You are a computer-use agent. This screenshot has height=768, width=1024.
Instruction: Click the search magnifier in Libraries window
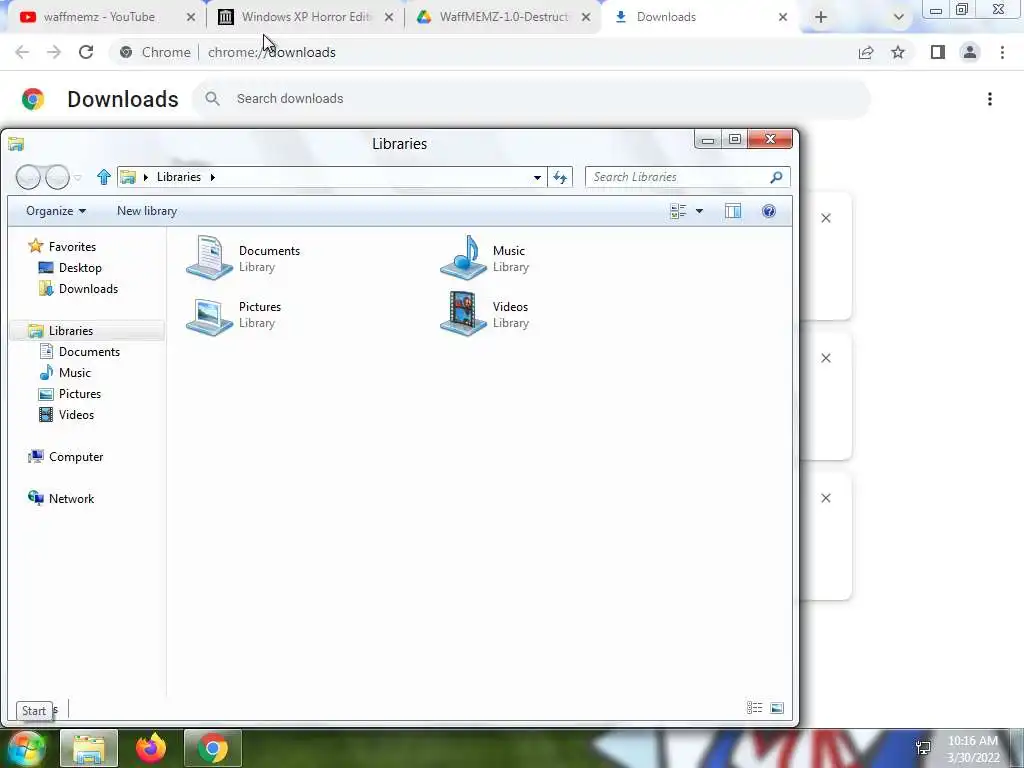[x=776, y=177]
